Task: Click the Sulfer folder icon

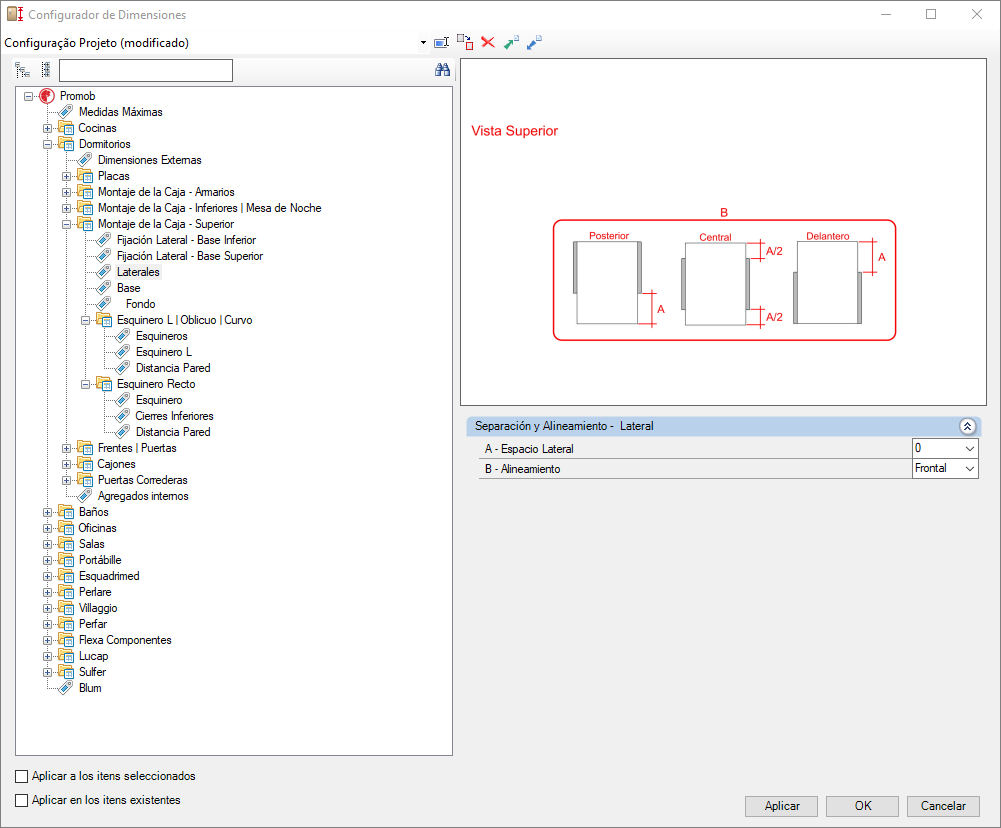Action: pos(66,672)
